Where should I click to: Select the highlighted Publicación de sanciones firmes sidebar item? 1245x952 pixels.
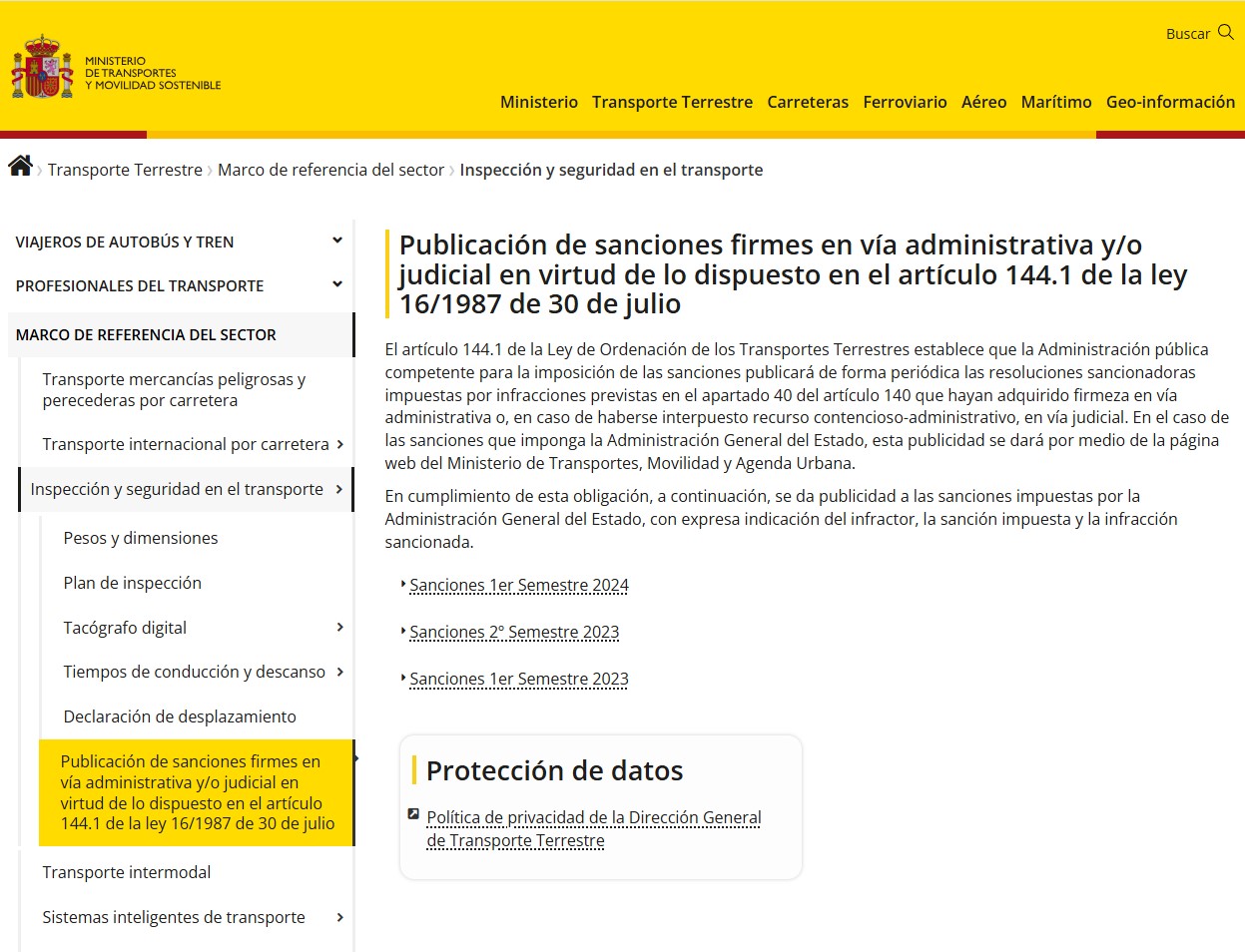pyautogui.click(x=197, y=792)
